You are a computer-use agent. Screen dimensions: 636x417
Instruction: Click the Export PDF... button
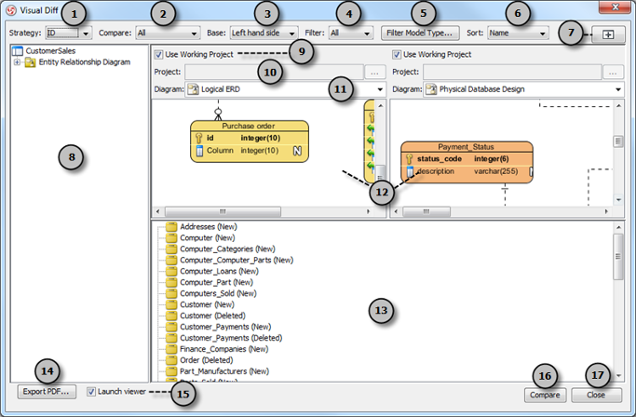pos(46,391)
